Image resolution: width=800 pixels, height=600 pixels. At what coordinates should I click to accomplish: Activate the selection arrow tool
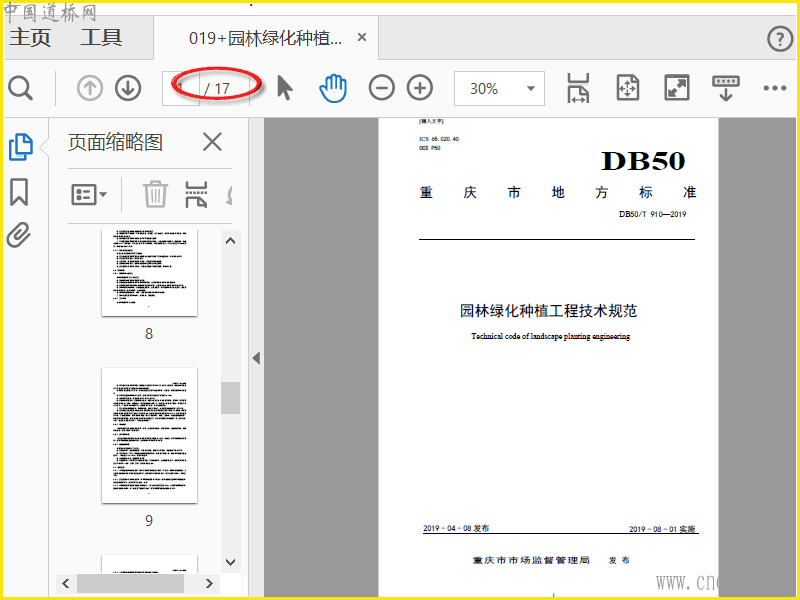point(285,87)
